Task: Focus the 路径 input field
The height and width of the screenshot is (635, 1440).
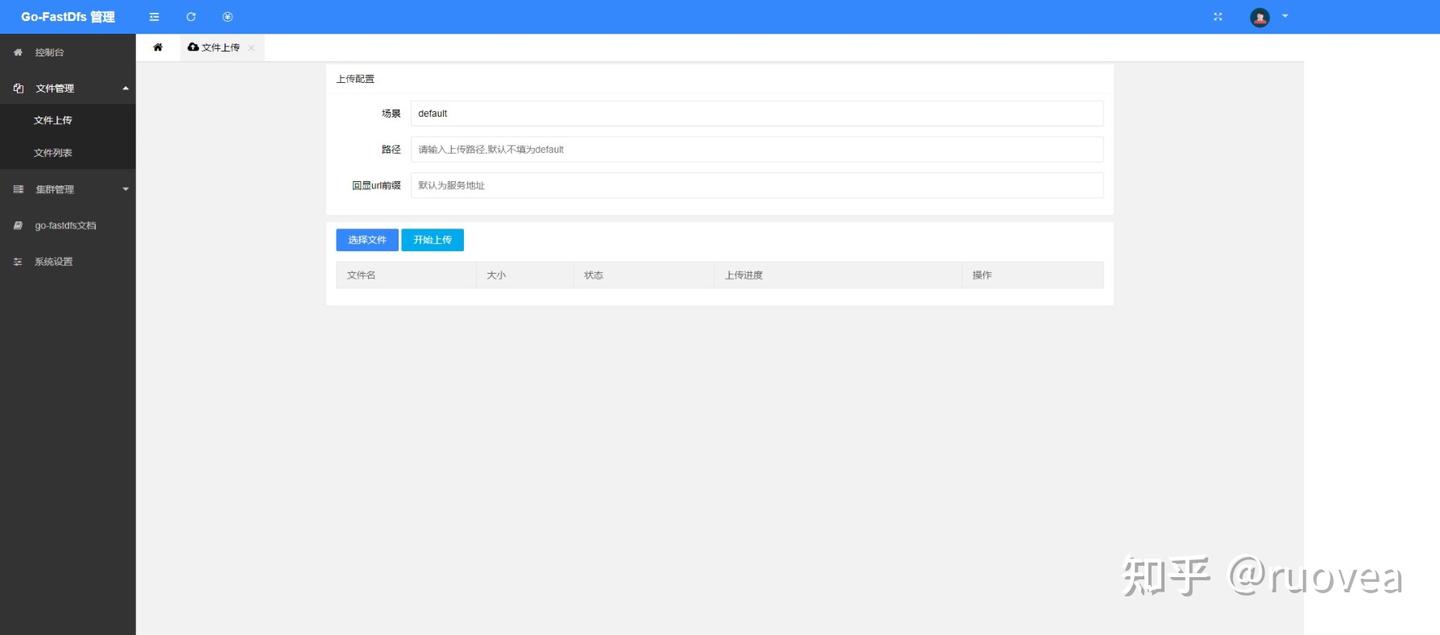Action: pos(757,149)
